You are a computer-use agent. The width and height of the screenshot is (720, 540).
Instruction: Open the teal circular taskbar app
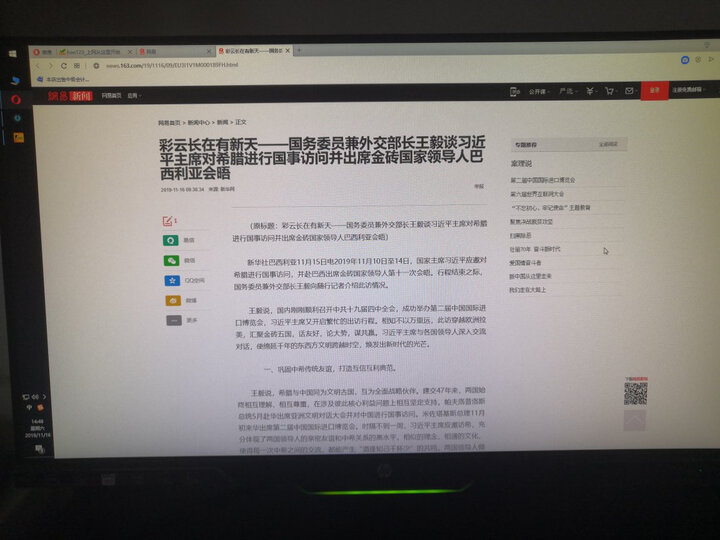click(17, 118)
